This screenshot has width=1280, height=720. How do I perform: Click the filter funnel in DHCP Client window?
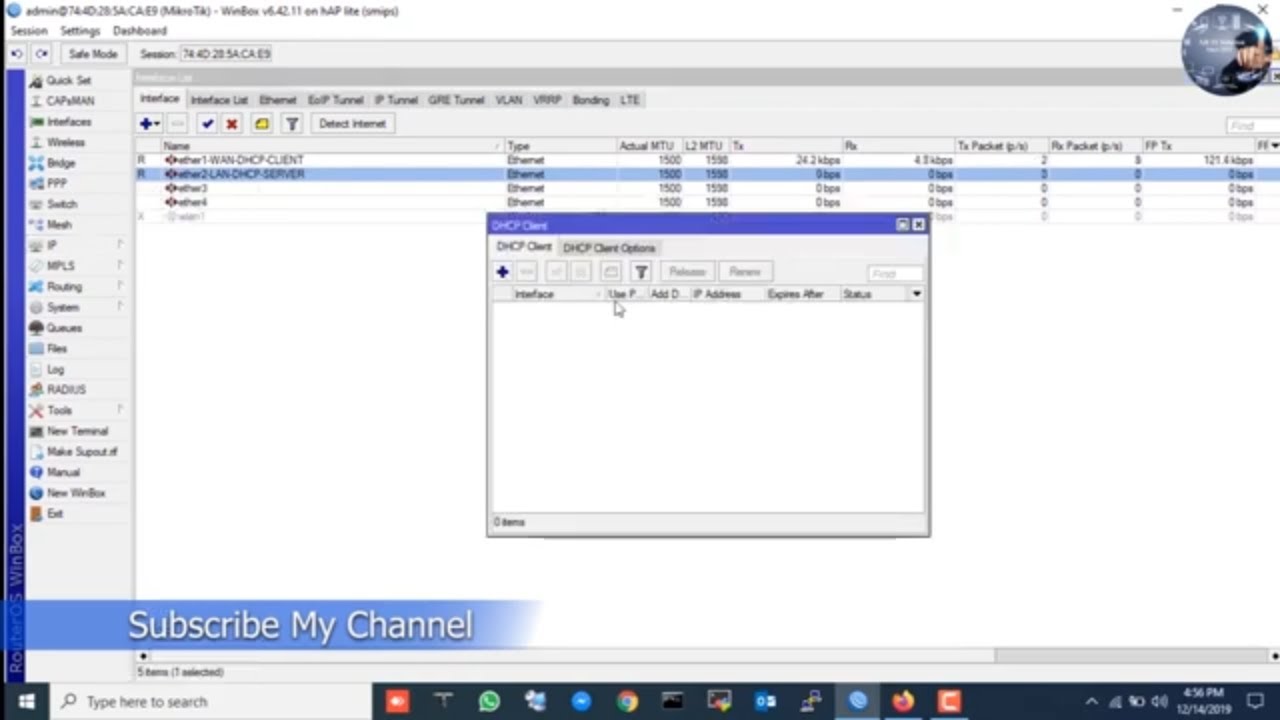(x=641, y=272)
